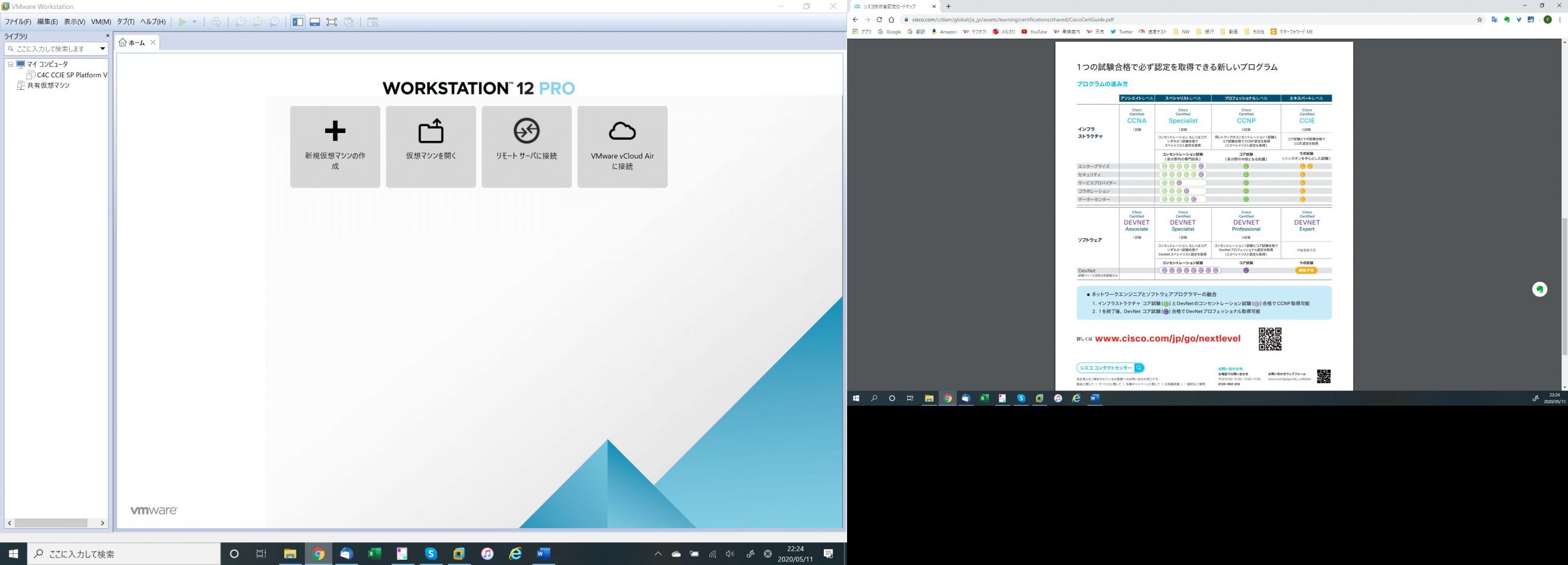Click the Unity mode toolbar icon
This screenshot has height=565, width=1568.
click(x=349, y=22)
